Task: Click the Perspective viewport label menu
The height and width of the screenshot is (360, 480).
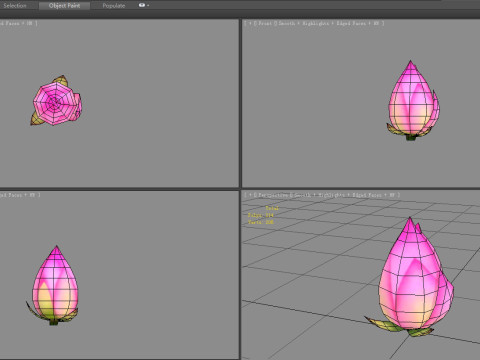Action: click(272, 195)
